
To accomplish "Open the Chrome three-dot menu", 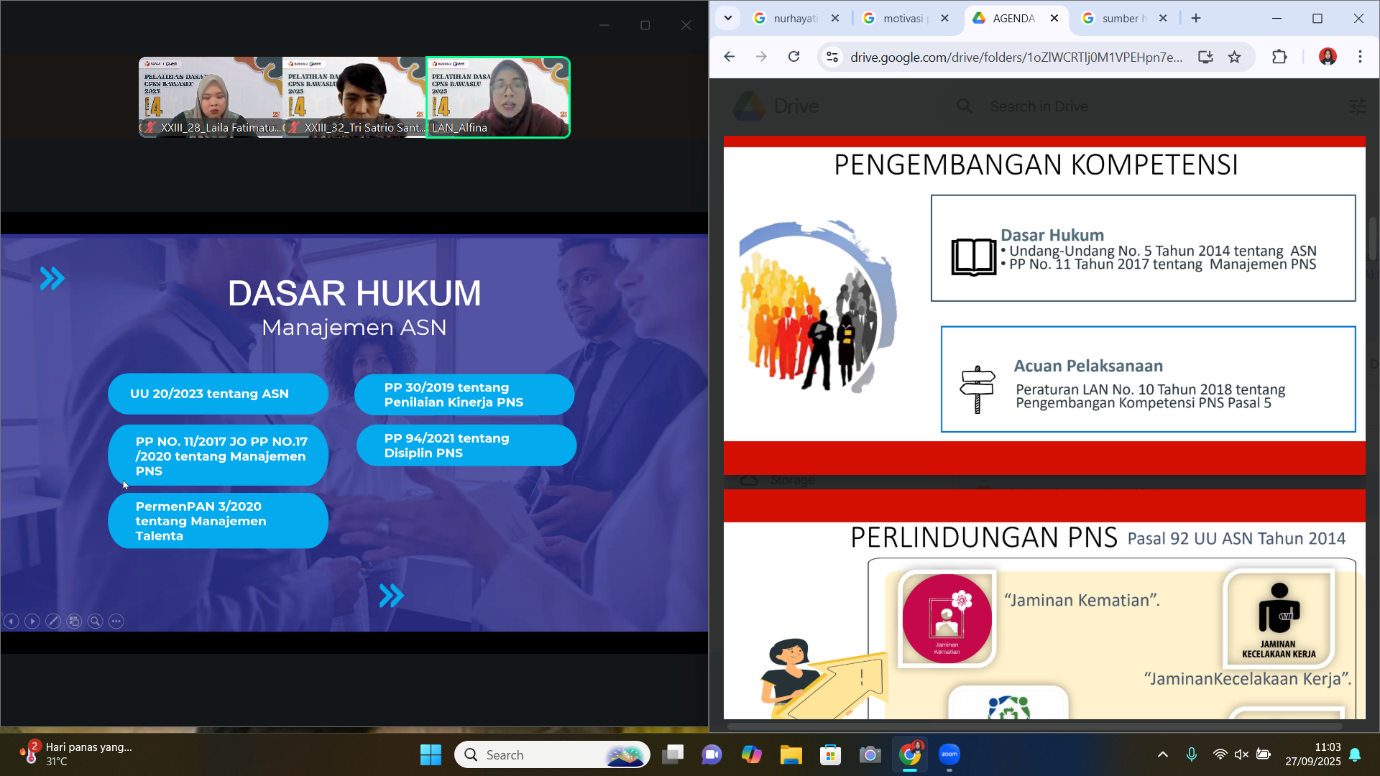I will (x=1359, y=57).
